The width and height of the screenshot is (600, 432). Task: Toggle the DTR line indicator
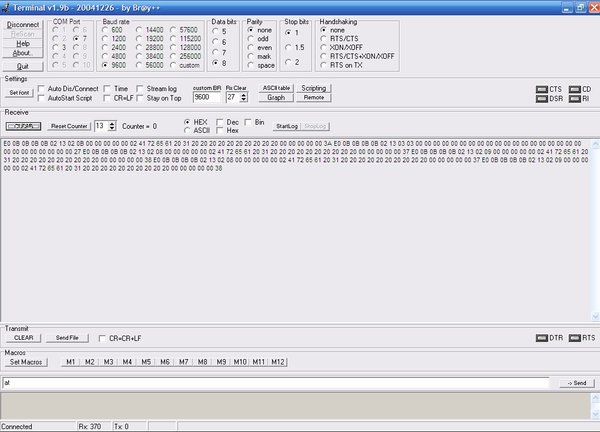click(541, 338)
